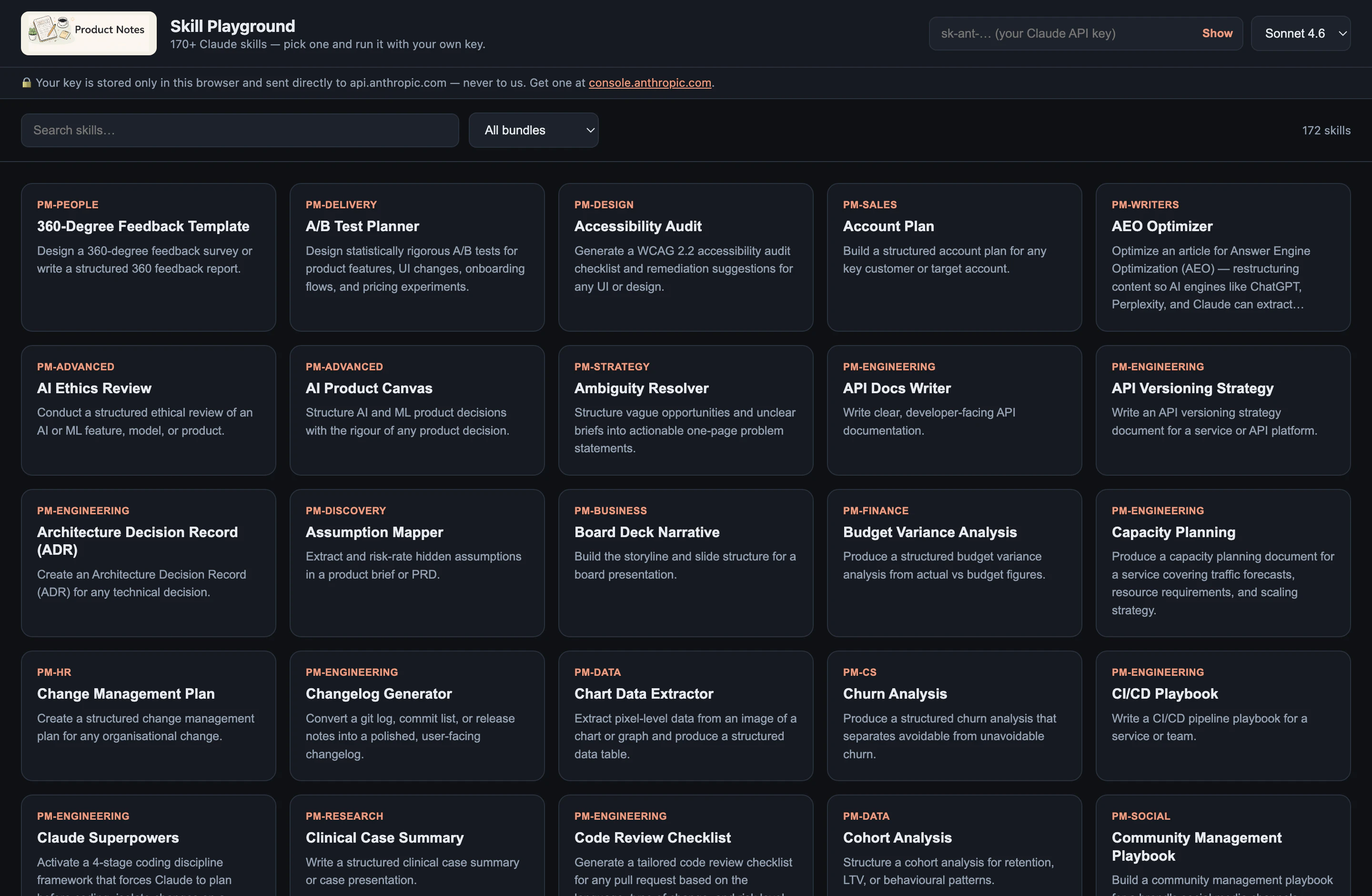The height and width of the screenshot is (896, 1372).
Task: Open the Changelog Generator card
Action: pos(417,716)
